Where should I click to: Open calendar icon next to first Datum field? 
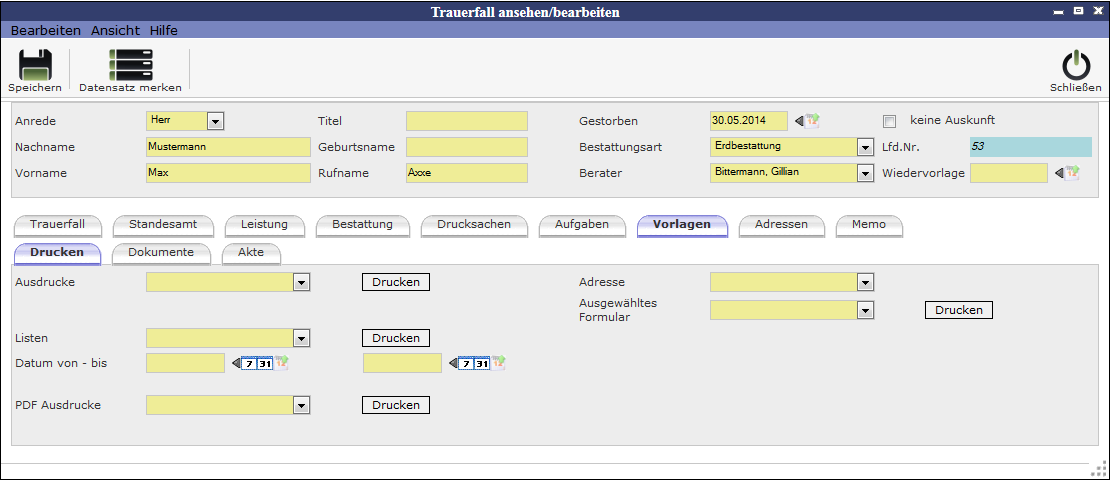coord(282,363)
